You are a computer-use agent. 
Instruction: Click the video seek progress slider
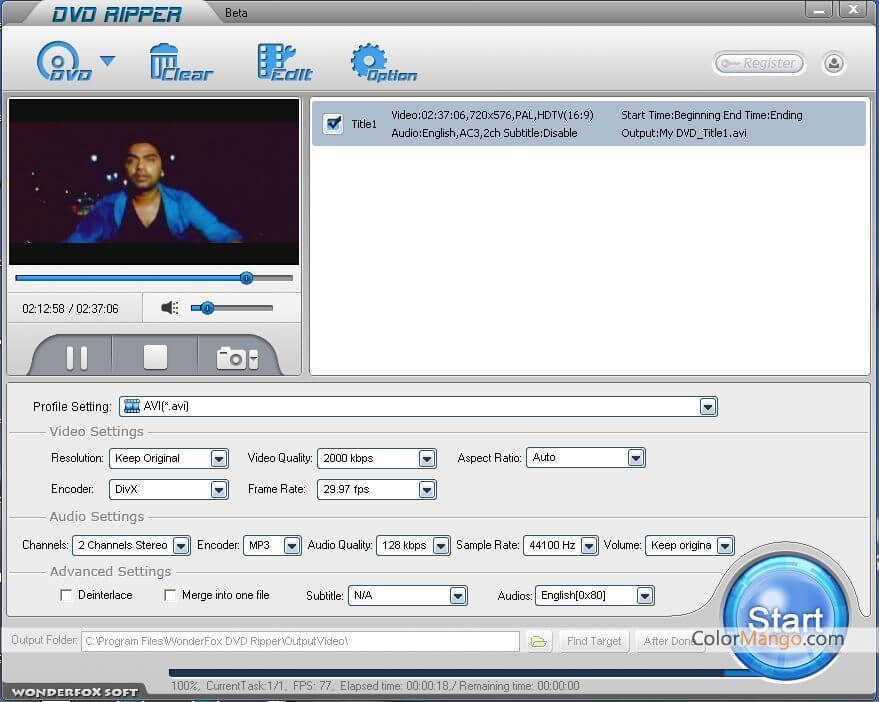coord(154,278)
